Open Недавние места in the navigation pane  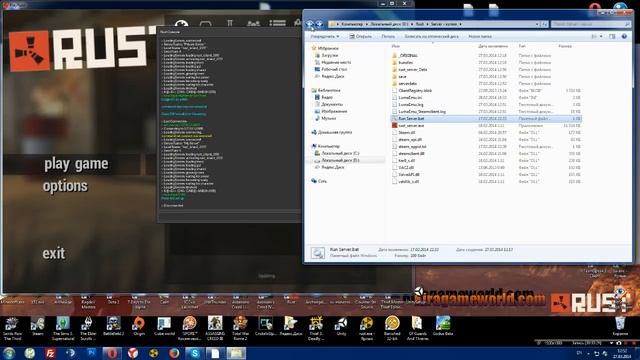tap(336, 62)
